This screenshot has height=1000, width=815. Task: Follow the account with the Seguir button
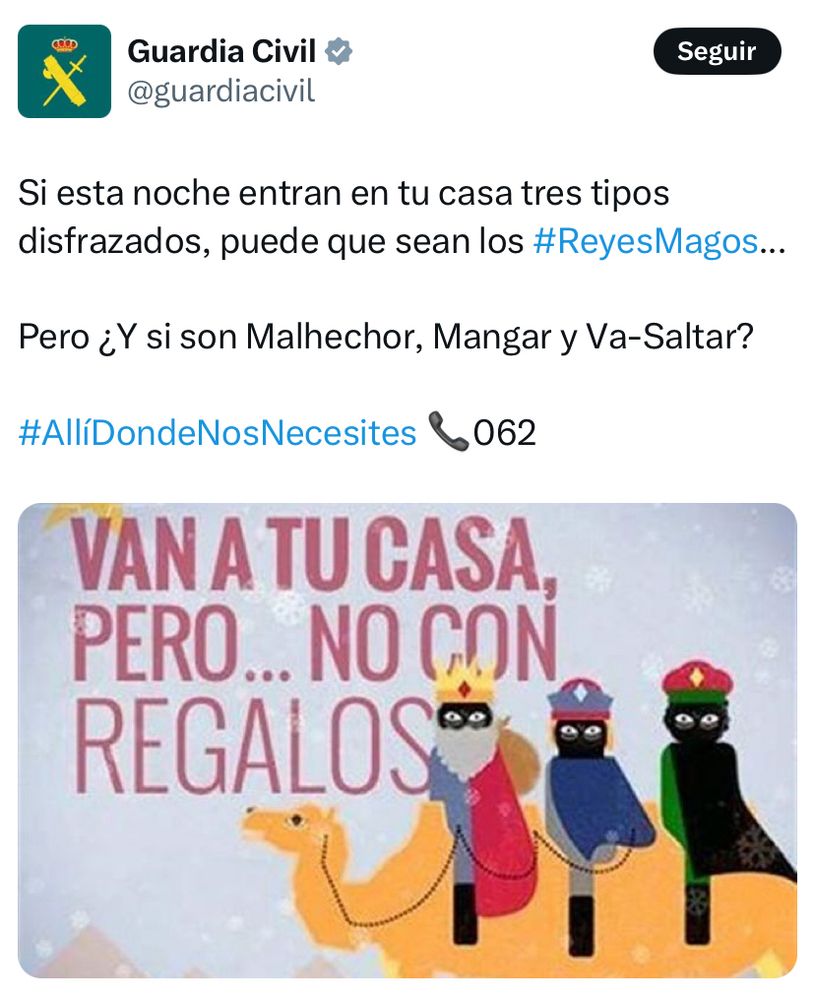pyautogui.click(x=717, y=51)
